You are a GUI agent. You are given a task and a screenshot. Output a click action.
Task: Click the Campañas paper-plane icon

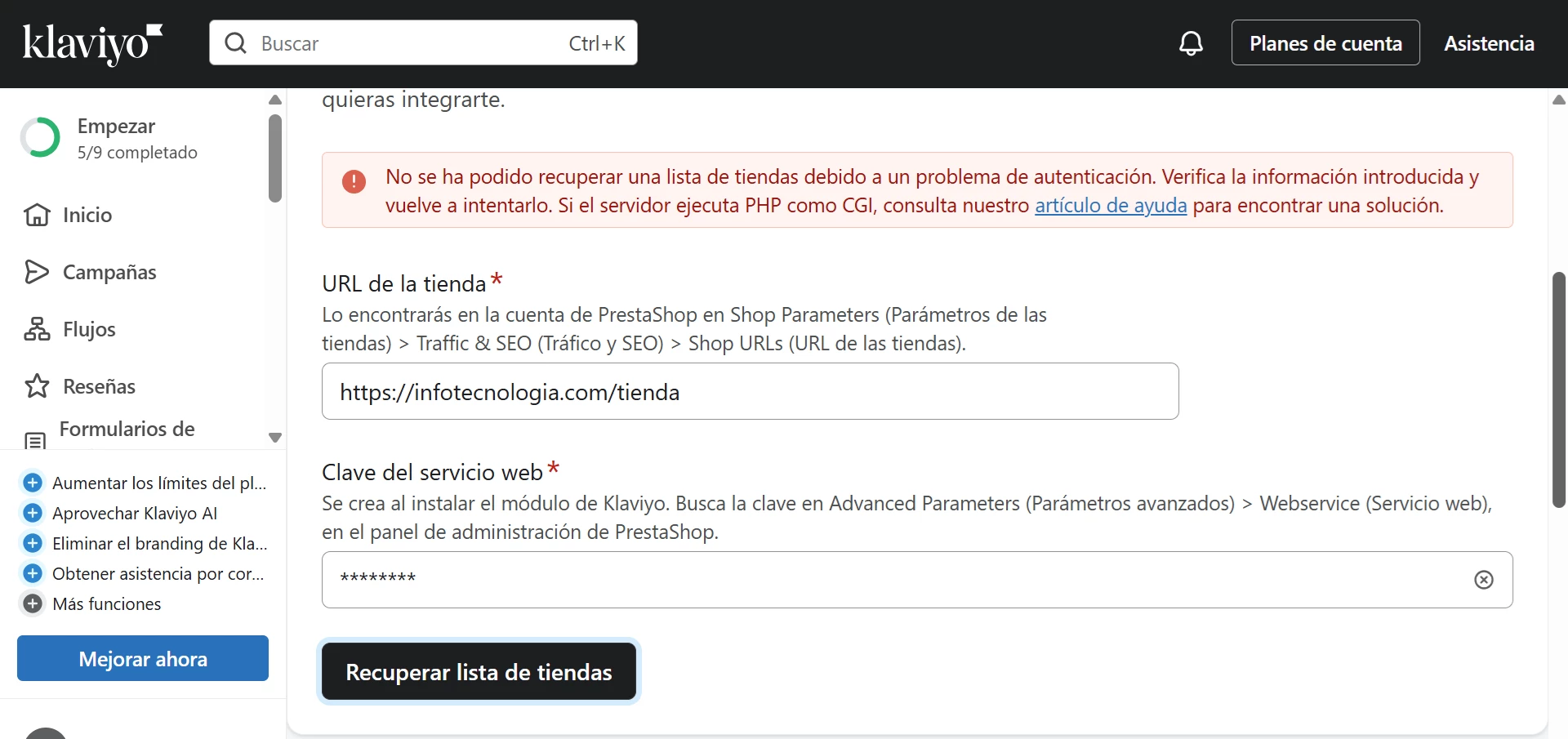pyautogui.click(x=37, y=272)
